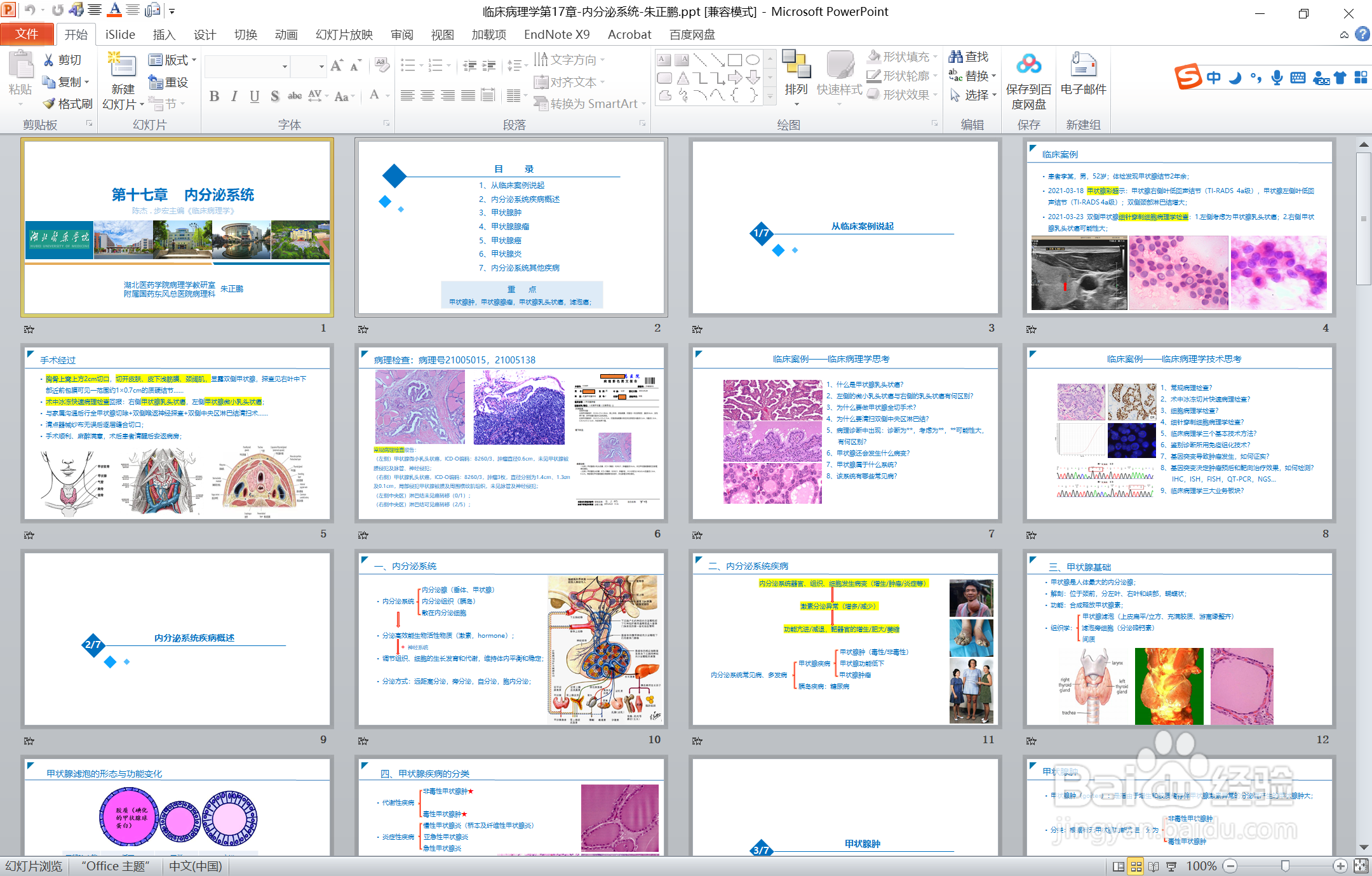The width and height of the screenshot is (1372, 876).
Task: Click font color A swatch button
Action: pos(374,95)
